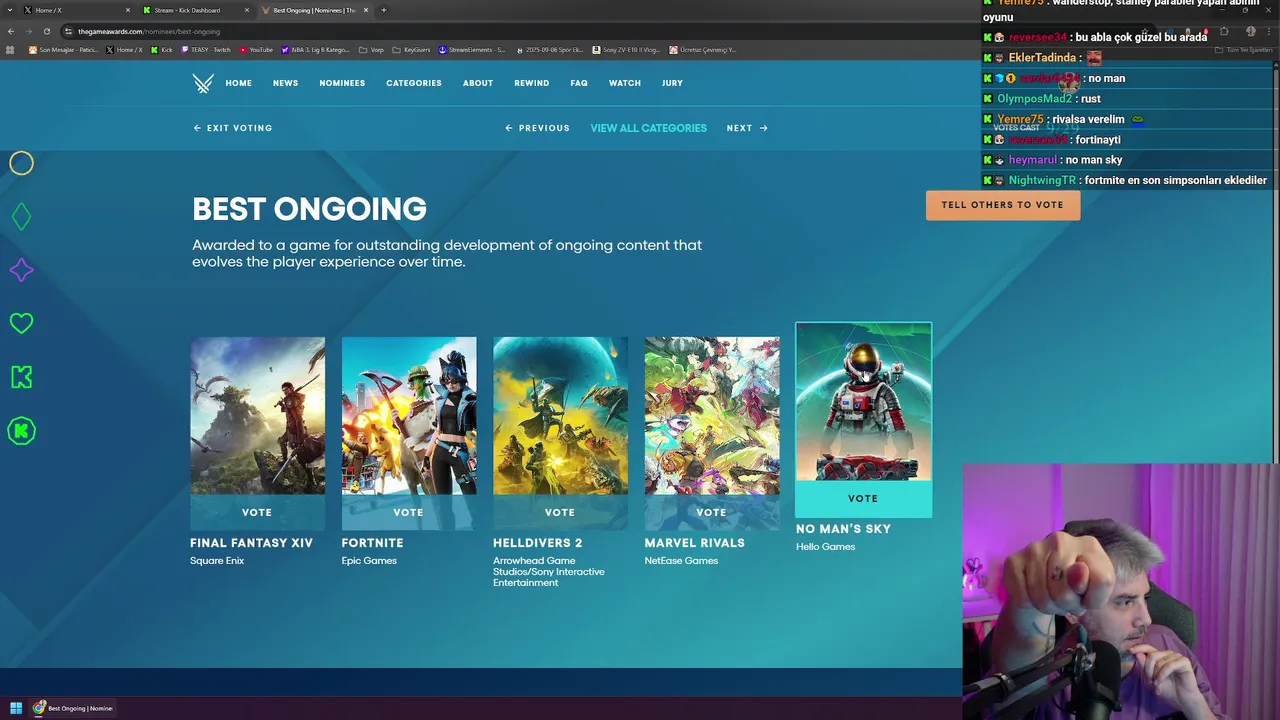Click the OlymposMad2 username in chat
The width and height of the screenshot is (1280, 720).
pos(1034,99)
